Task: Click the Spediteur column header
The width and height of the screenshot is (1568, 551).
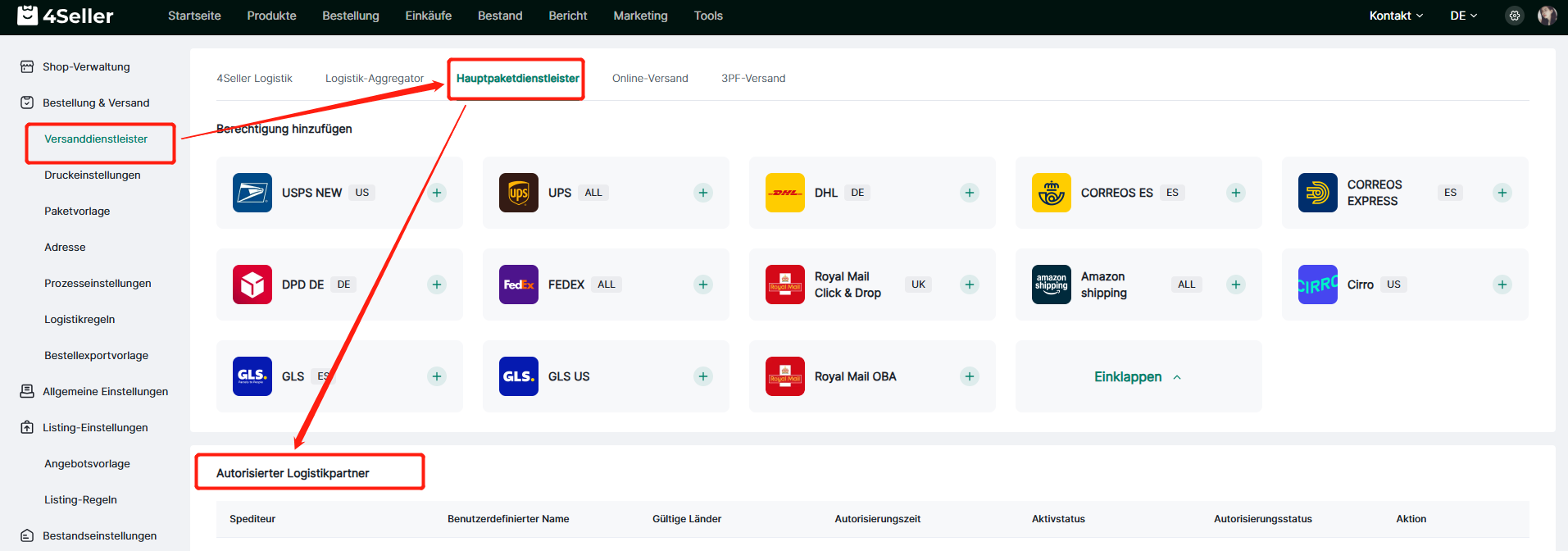Action: 252,518
